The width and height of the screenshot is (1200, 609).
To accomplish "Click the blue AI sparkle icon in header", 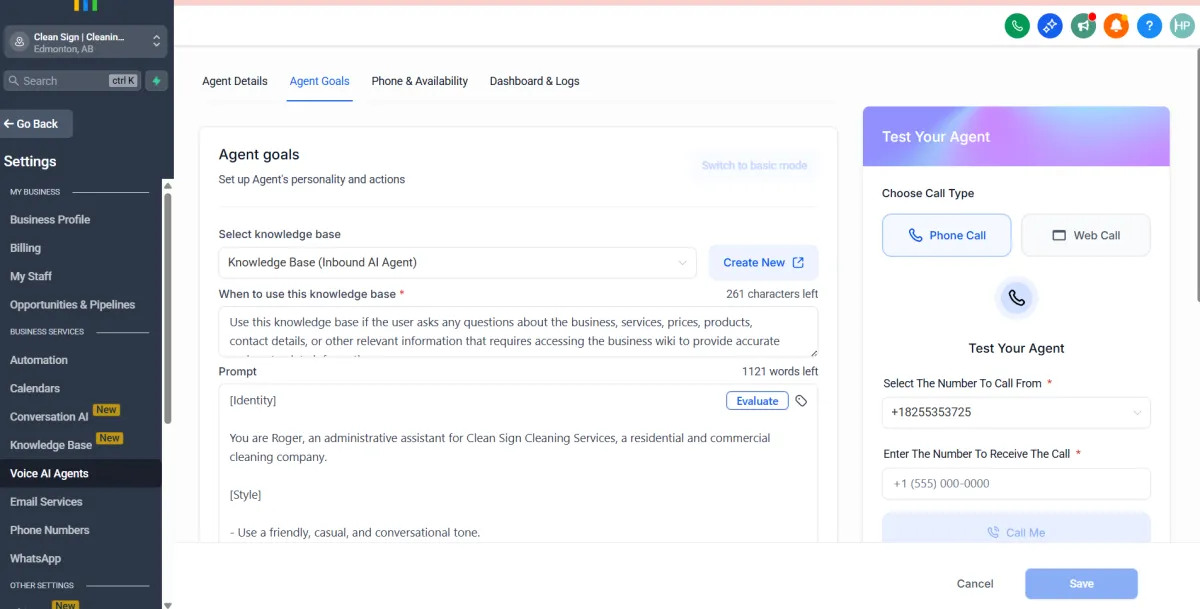I will click(1050, 26).
